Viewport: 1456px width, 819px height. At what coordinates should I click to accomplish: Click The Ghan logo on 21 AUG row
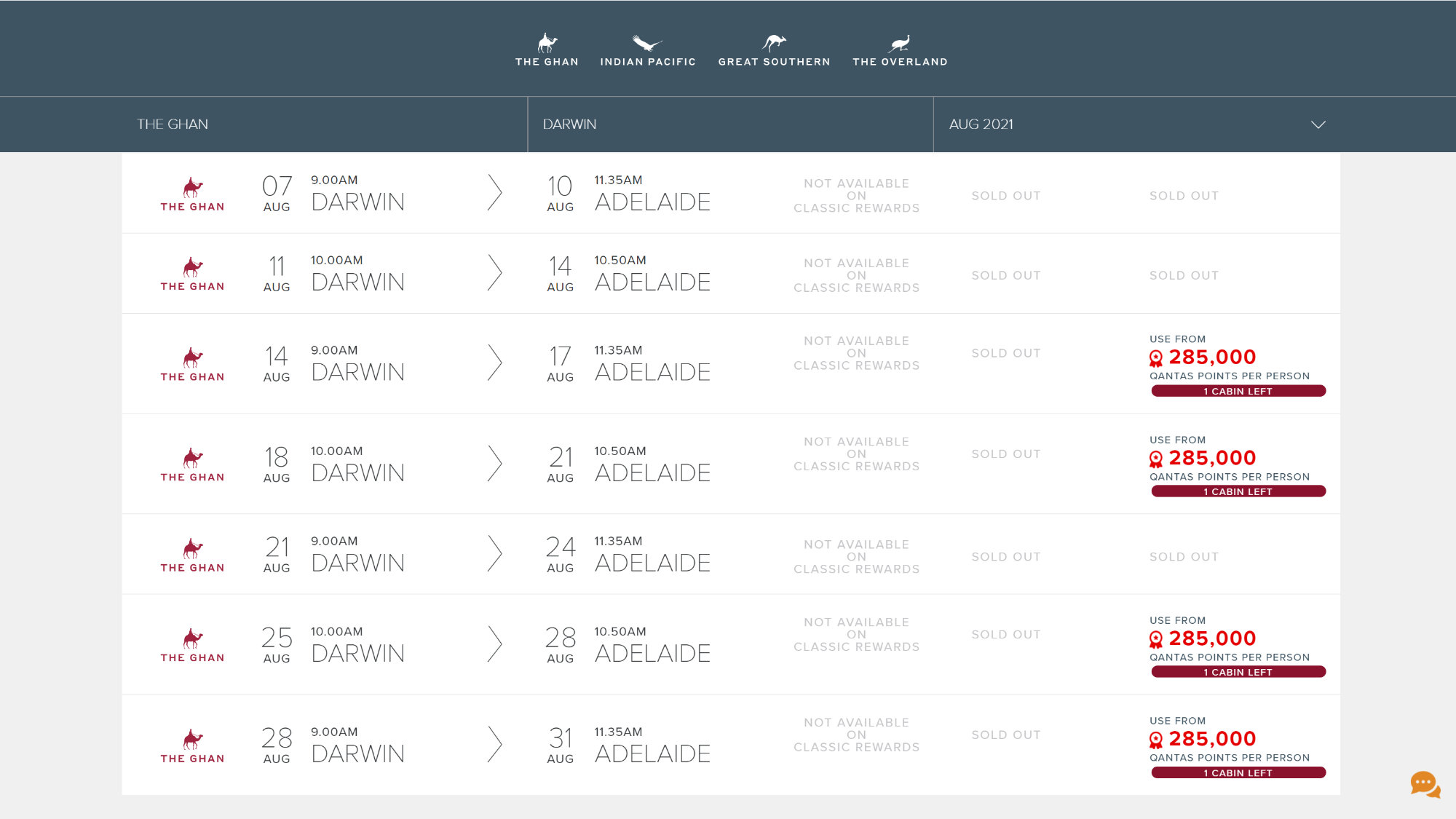pyautogui.click(x=192, y=555)
